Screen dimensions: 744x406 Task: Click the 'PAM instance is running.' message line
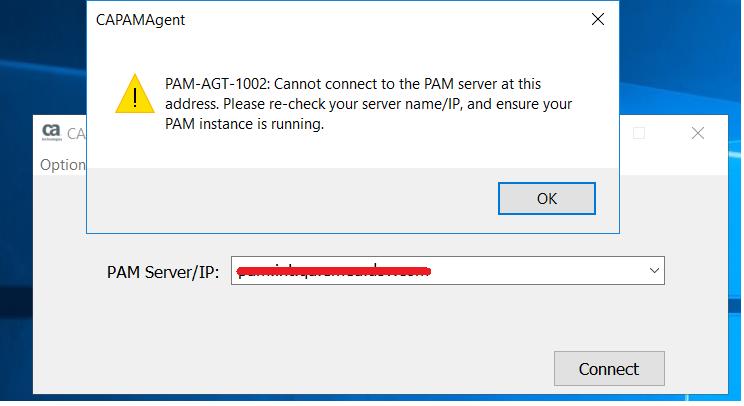[x=244, y=124]
